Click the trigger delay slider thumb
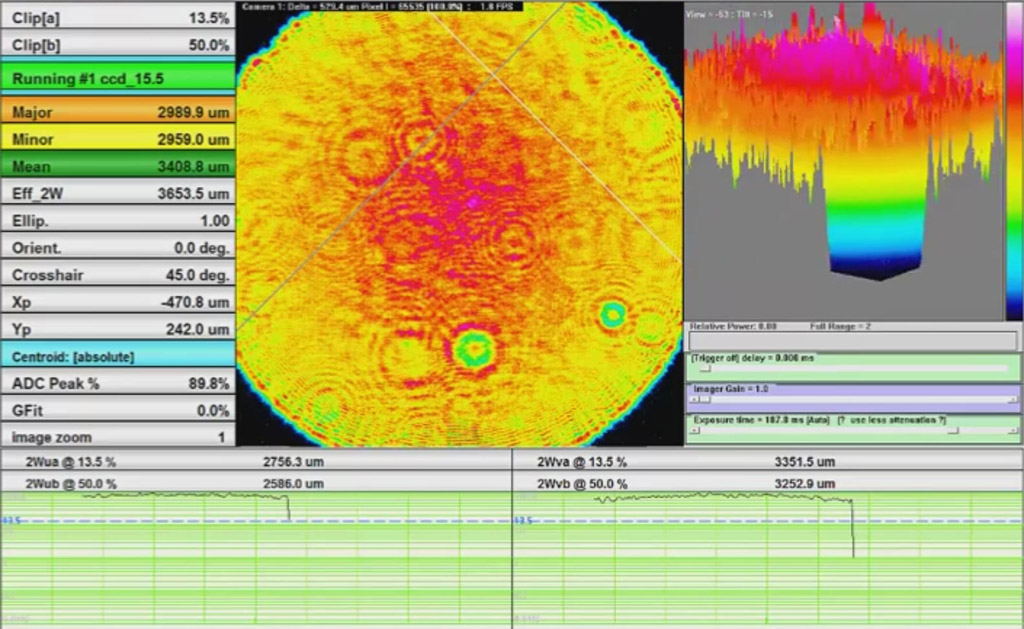 coord(705,369)
